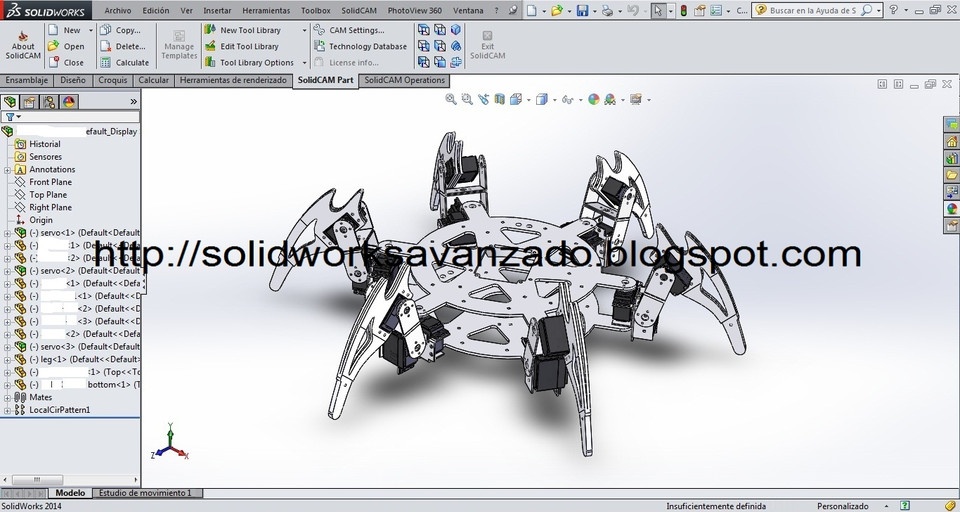Expand the manager panel tabs chevron
Screen dimensions: 960x512
(x=133, y=102)
